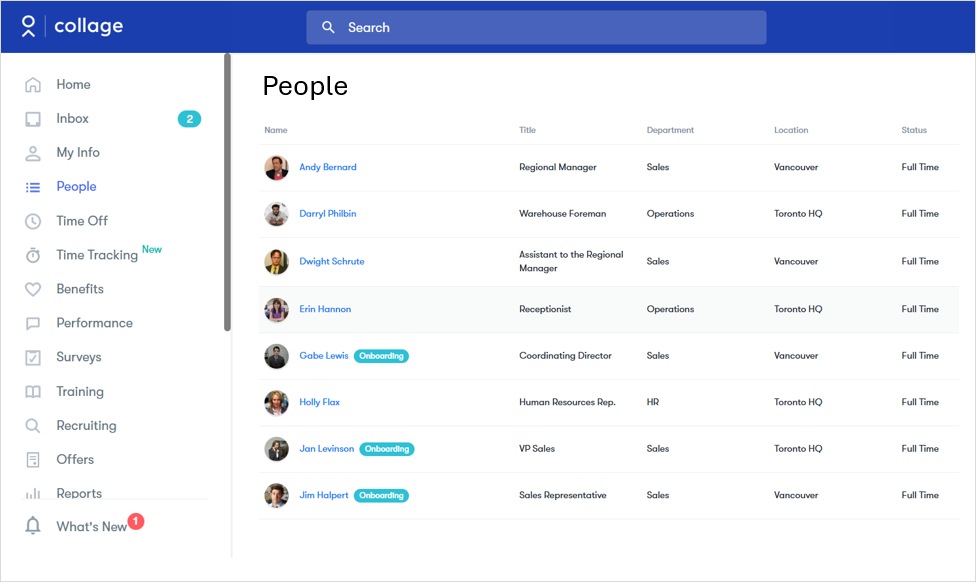This screenshot has width=977, height=583.
Task: Click the Time Off clock icon
Action: 33,221
